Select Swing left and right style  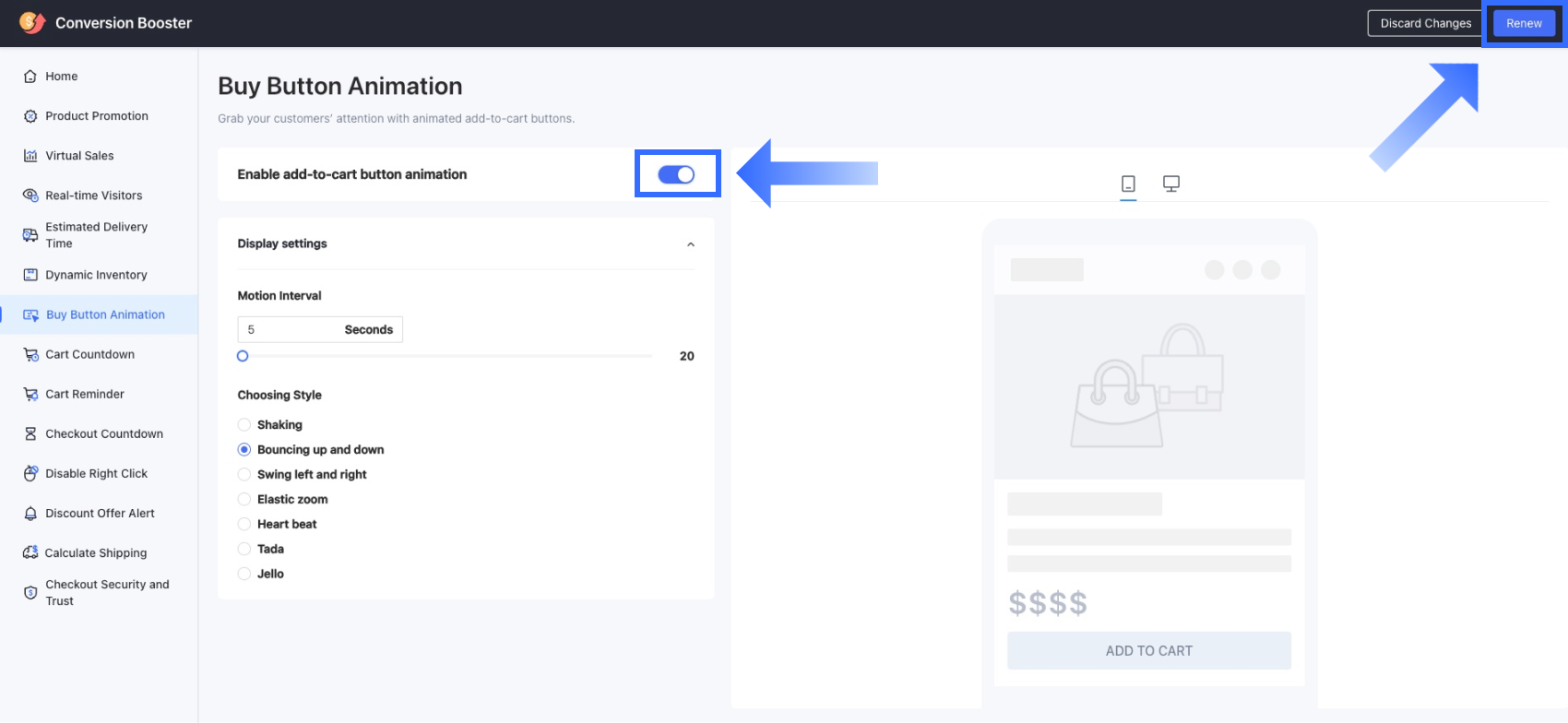click(244, 474)
